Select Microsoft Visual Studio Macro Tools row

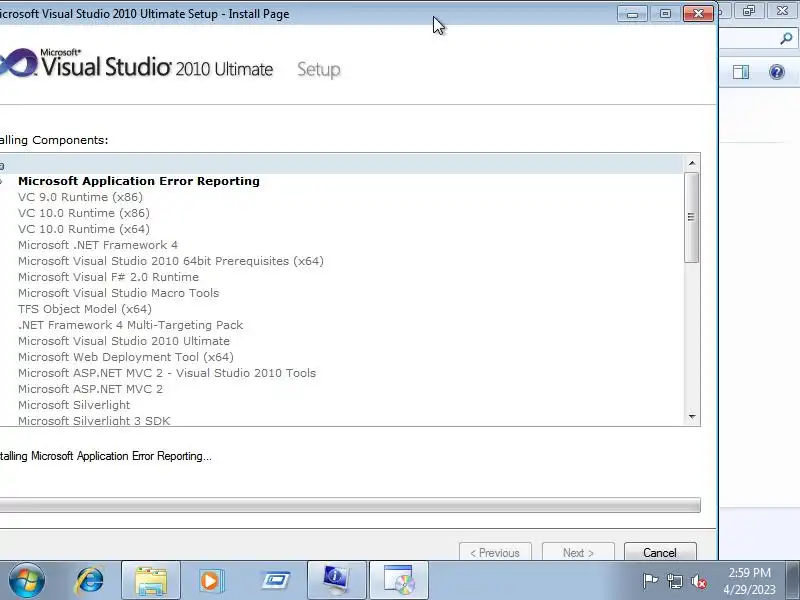tap(119, 293)
